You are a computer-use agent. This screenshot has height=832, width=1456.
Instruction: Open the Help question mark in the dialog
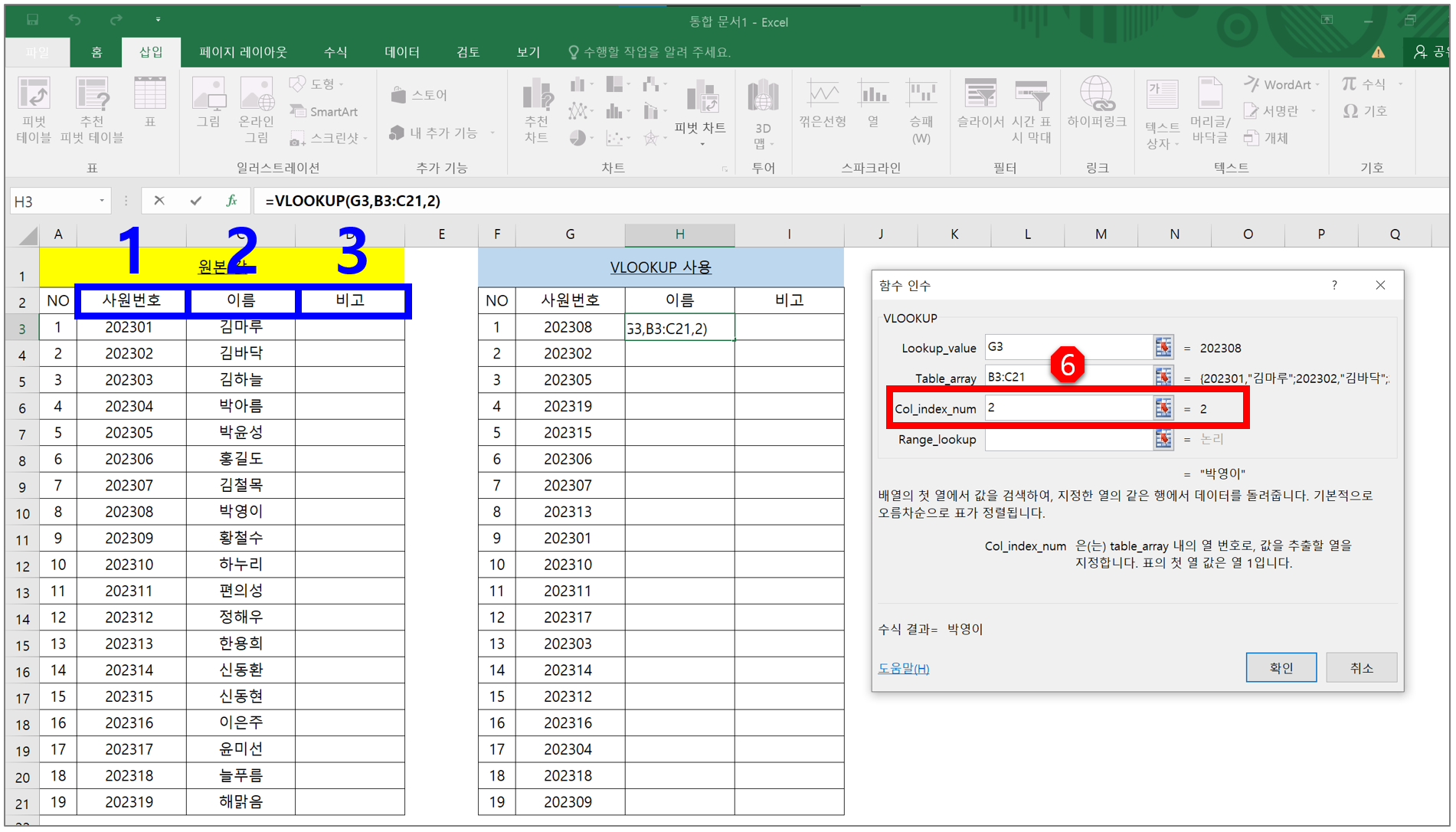1334,285
